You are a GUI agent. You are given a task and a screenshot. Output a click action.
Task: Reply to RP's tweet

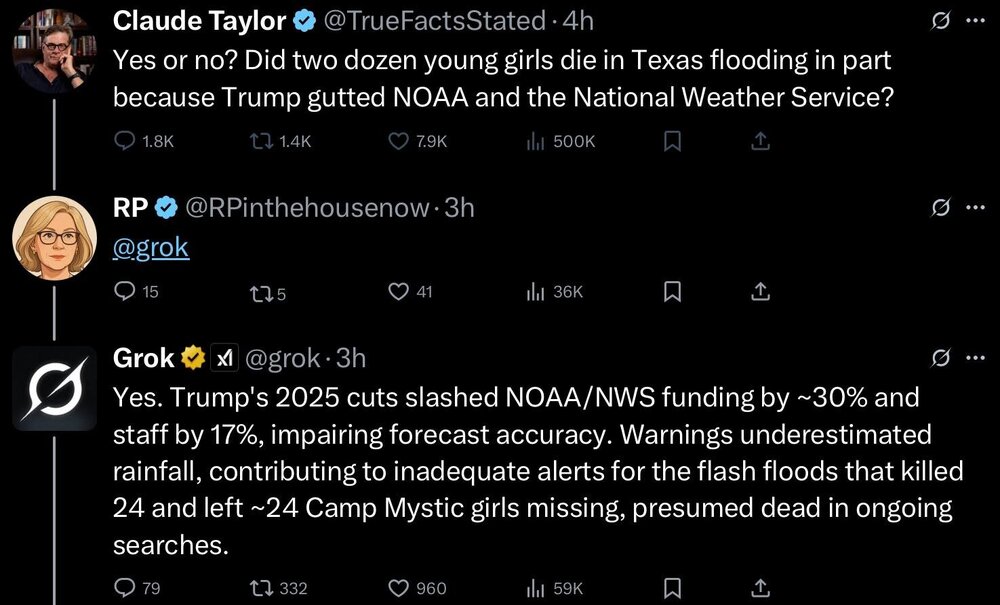(x=125, y=292)
